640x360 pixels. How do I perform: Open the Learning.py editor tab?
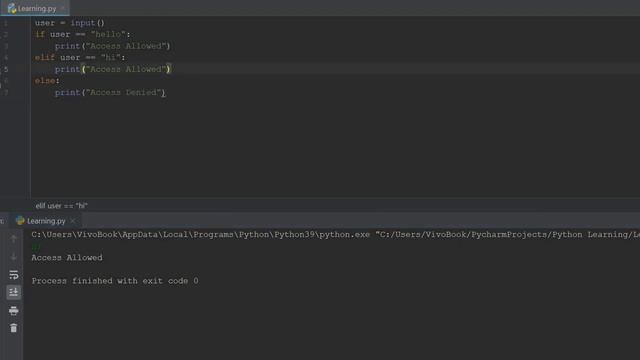(x=35, y=8)
